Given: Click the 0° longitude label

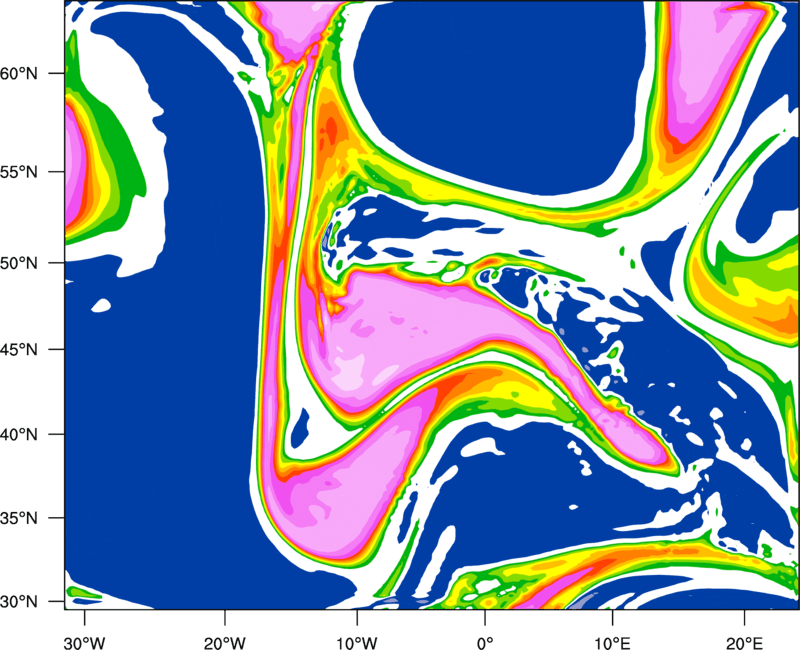Looking at the screenshot, I should click(x=485, y=643).
